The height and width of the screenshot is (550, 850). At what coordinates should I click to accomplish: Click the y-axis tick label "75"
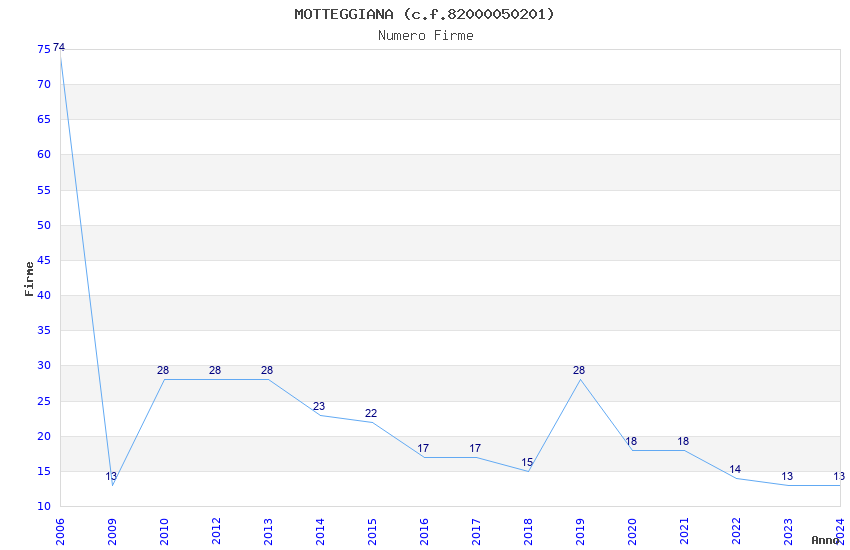pyautogui.click(x=44, y=49)
